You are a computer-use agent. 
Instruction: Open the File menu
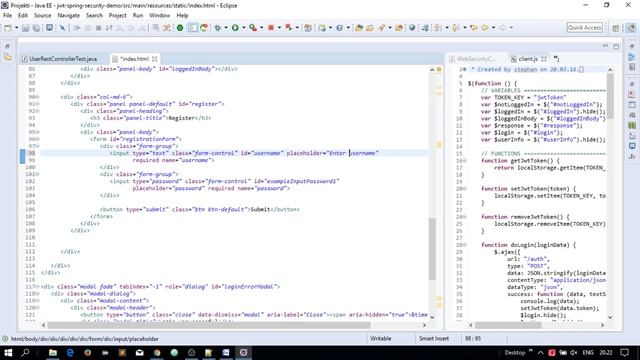(7, 16)
